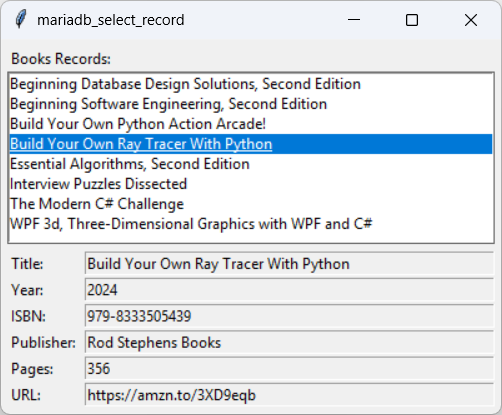This screenshot has height=415, width=502.
Task: Select 'Interview Puzzles Dissected' book record
Action: tap(251, 184)
